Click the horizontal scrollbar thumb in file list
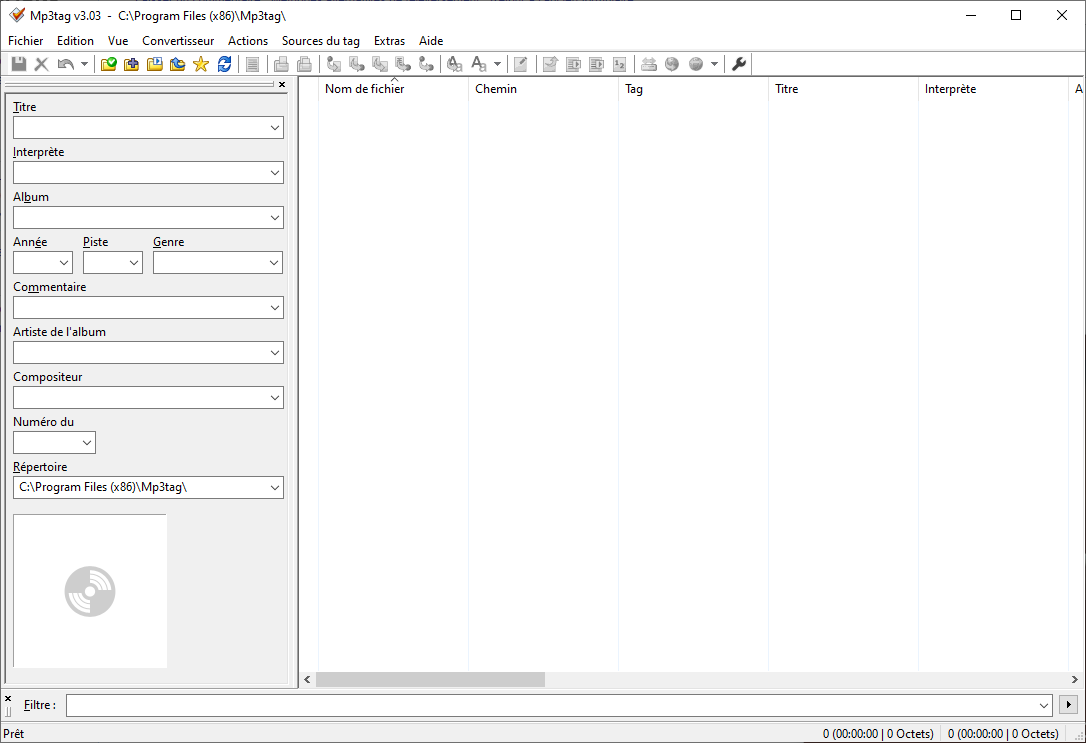This screenshot has height=743, width=1086. (x=430, y=680)
